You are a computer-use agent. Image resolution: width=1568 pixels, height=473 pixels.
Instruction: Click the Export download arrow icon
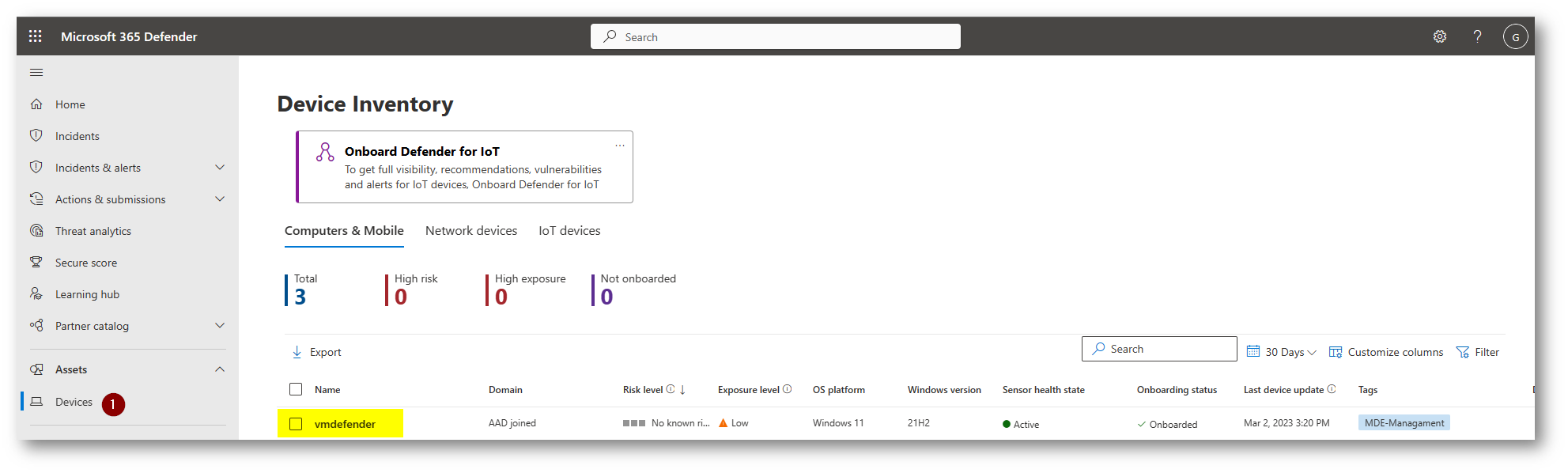[297, 352]
